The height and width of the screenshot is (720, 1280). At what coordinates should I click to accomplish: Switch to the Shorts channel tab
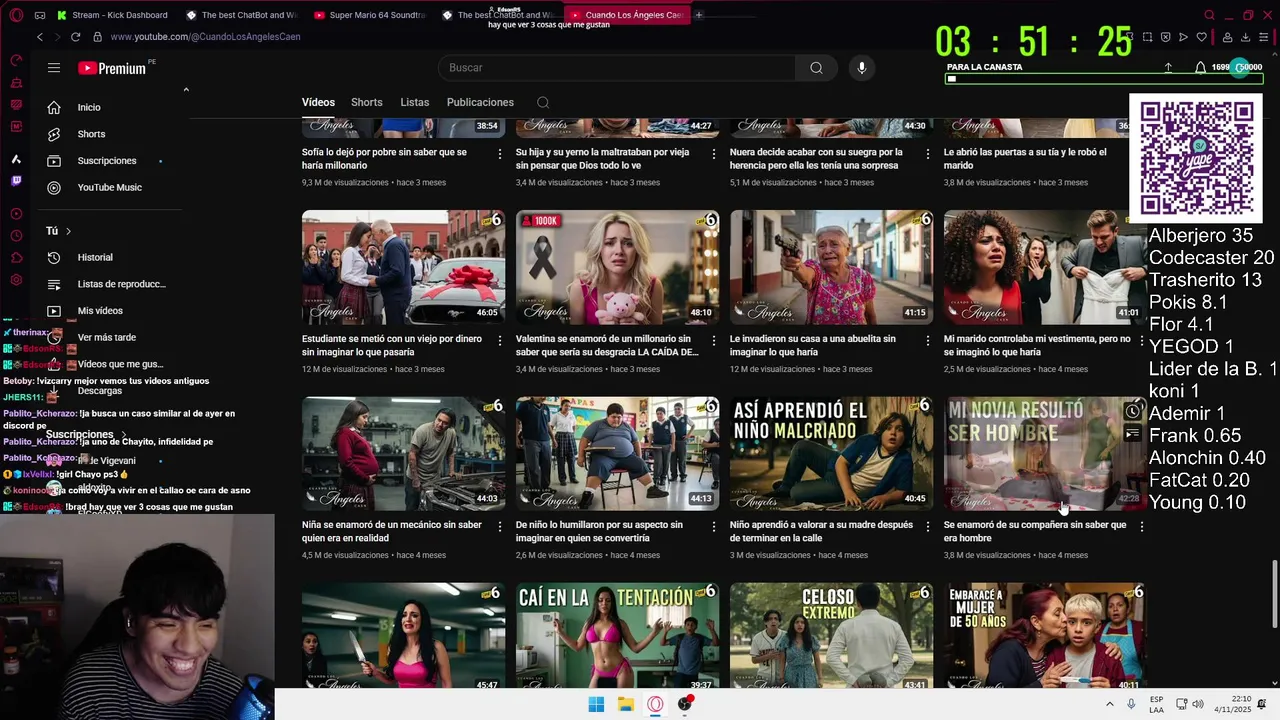click(x=366, y=102)
